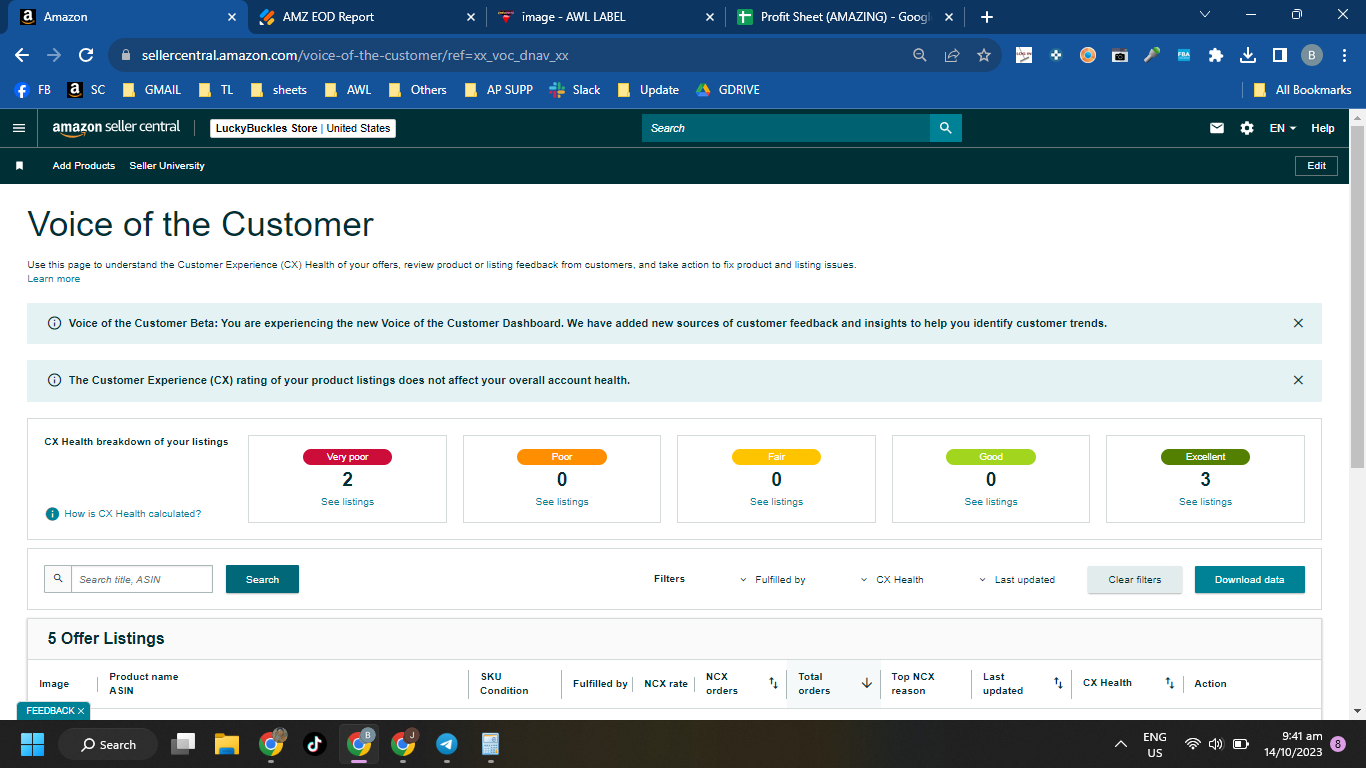Expand the Last updated filter
Screen dimensions: 1366x768
tap(1017, 580)
